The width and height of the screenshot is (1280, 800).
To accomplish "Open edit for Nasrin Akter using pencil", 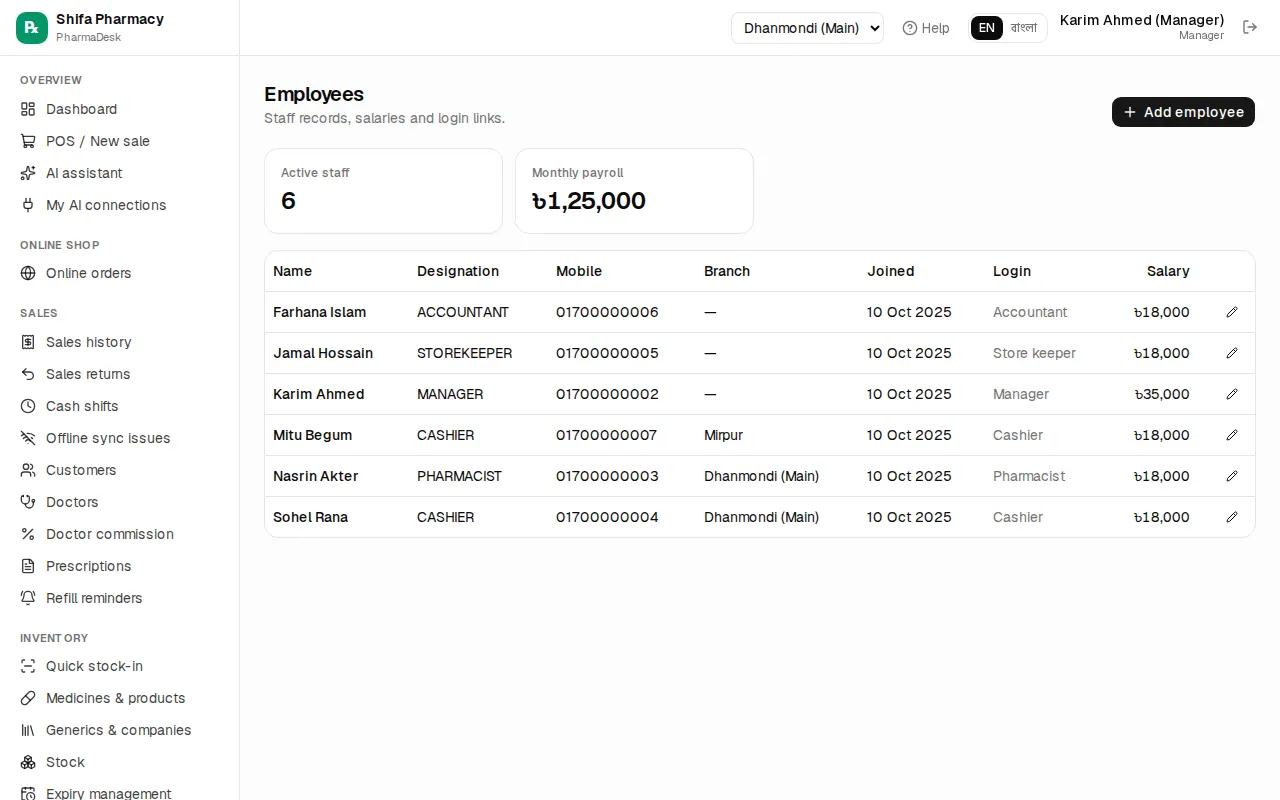I will 1232,476.
